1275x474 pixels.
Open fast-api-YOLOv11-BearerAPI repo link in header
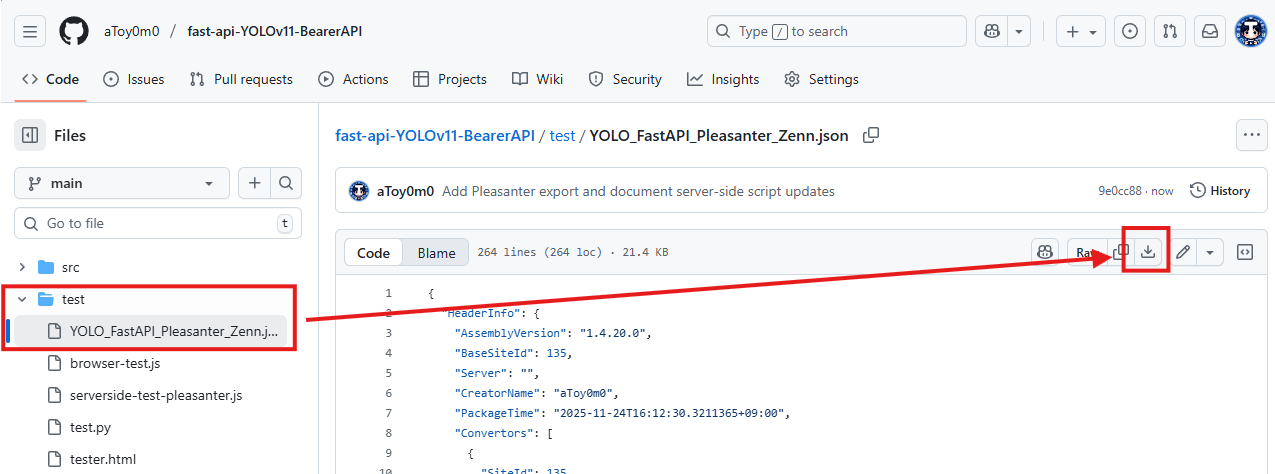coord(275,31)
